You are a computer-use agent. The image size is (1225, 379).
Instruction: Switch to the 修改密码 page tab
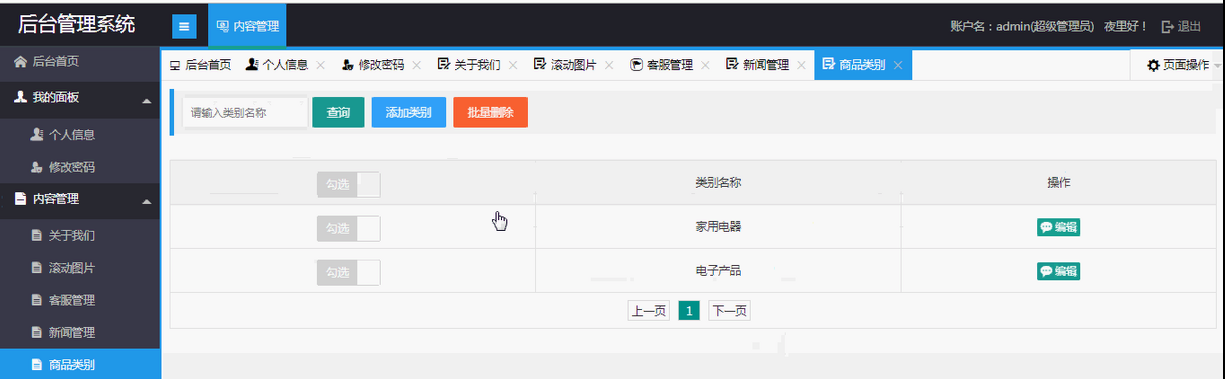point(373,65)
